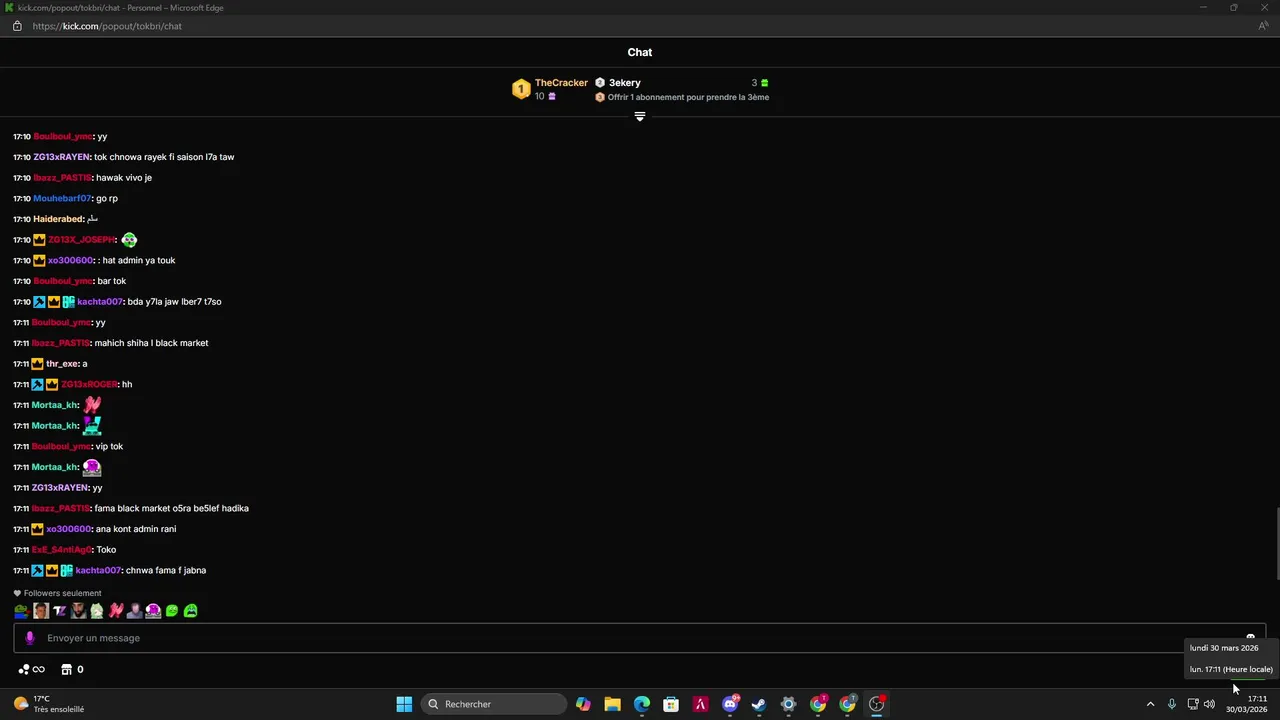Click the crown badge next to thr_exe
The width and height of the screenshot is (1280, 720).
coord(37,364)
